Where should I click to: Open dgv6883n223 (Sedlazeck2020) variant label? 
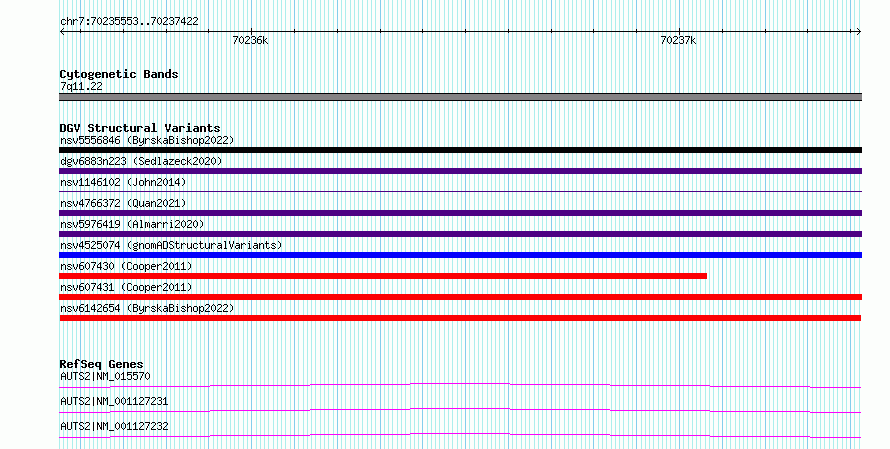coord(141,161)
